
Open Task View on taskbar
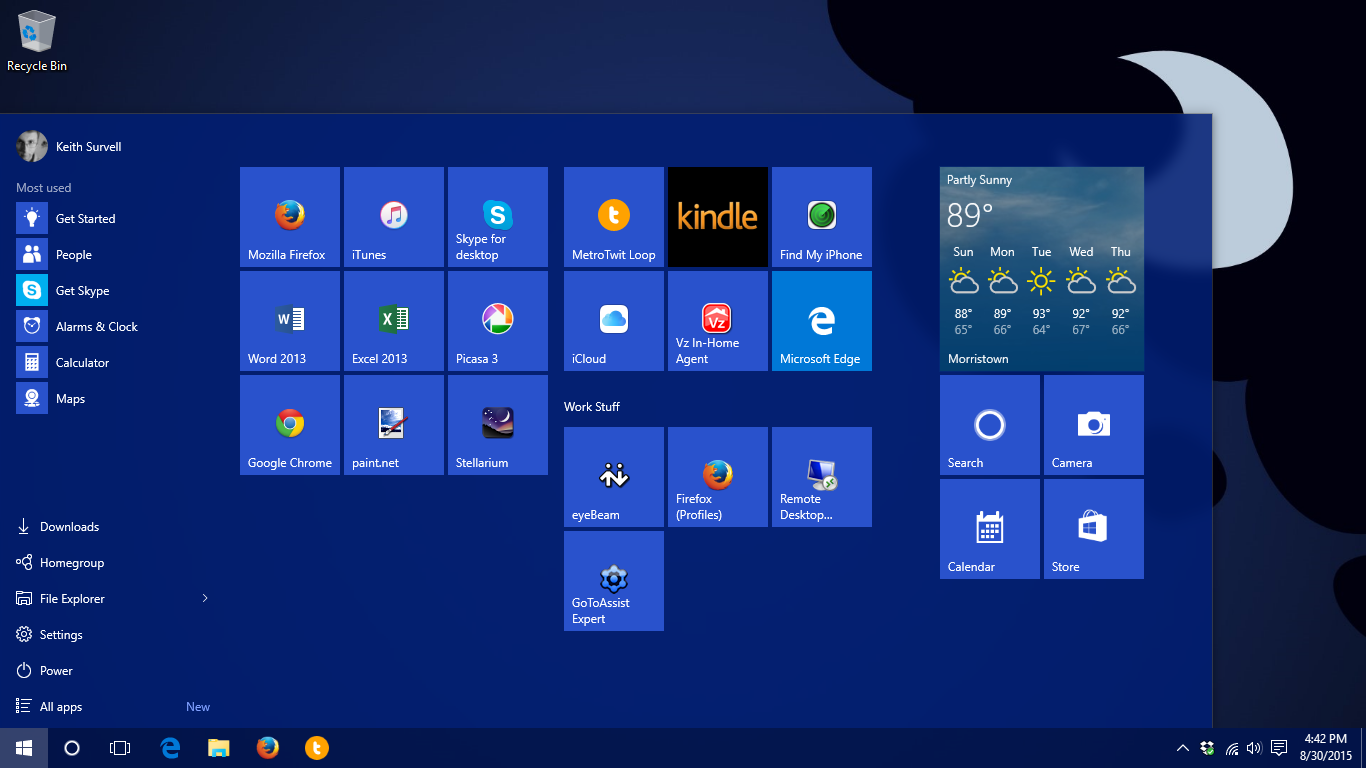point(120,748)
